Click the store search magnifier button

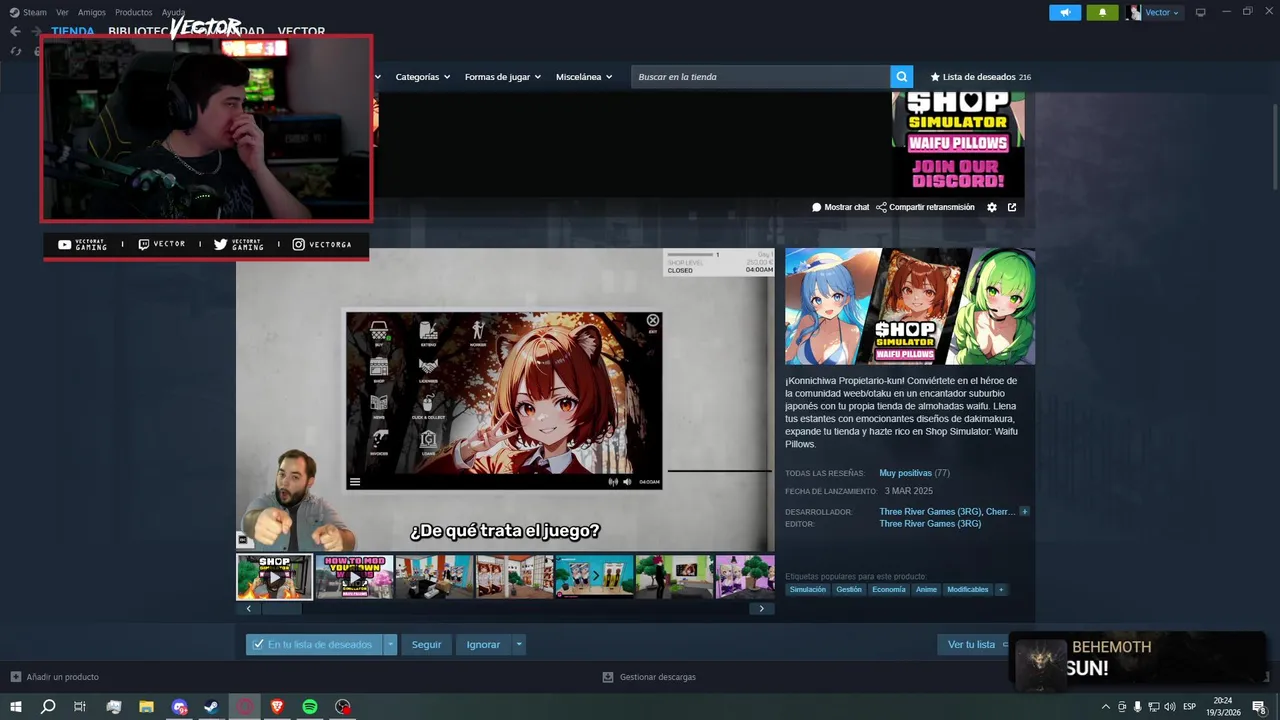point(902,77)
